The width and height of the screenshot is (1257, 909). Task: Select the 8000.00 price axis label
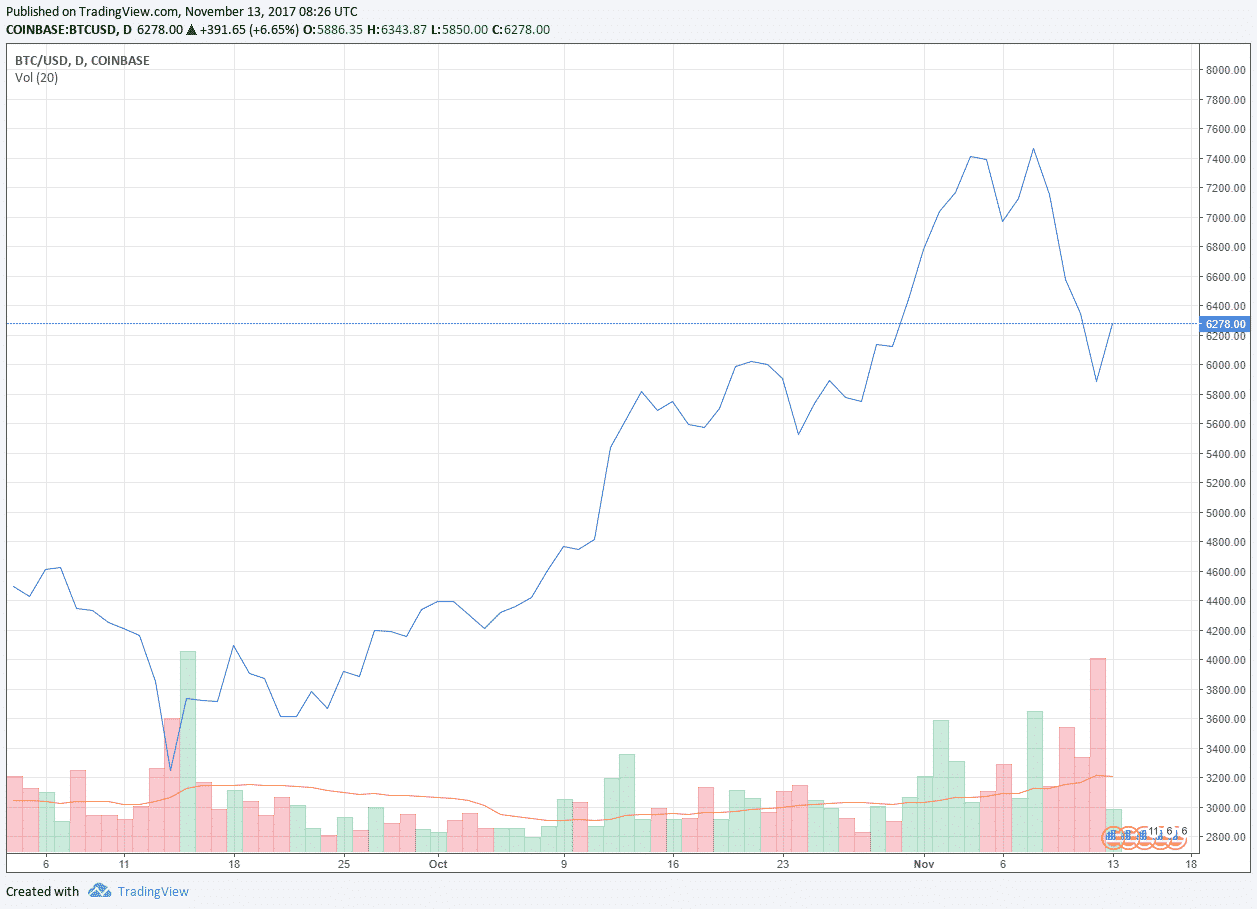1224,70
